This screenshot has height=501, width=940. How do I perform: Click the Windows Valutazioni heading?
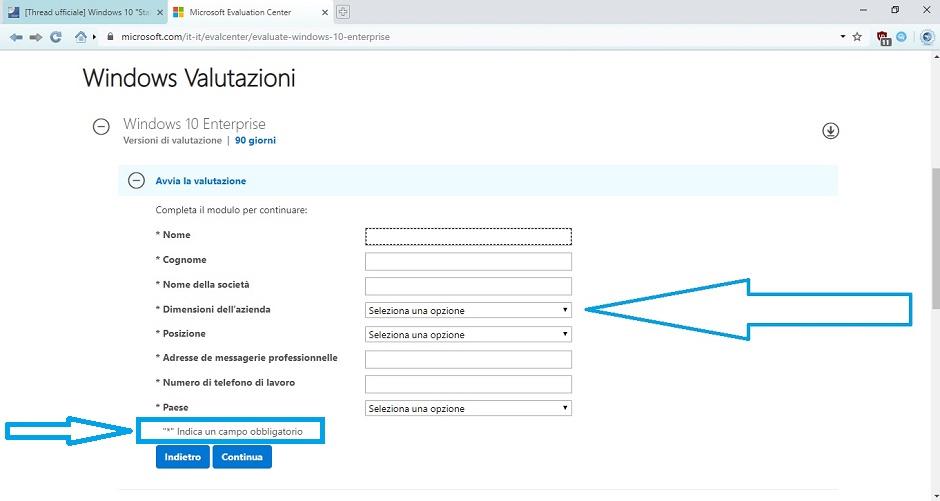(189, 78)
